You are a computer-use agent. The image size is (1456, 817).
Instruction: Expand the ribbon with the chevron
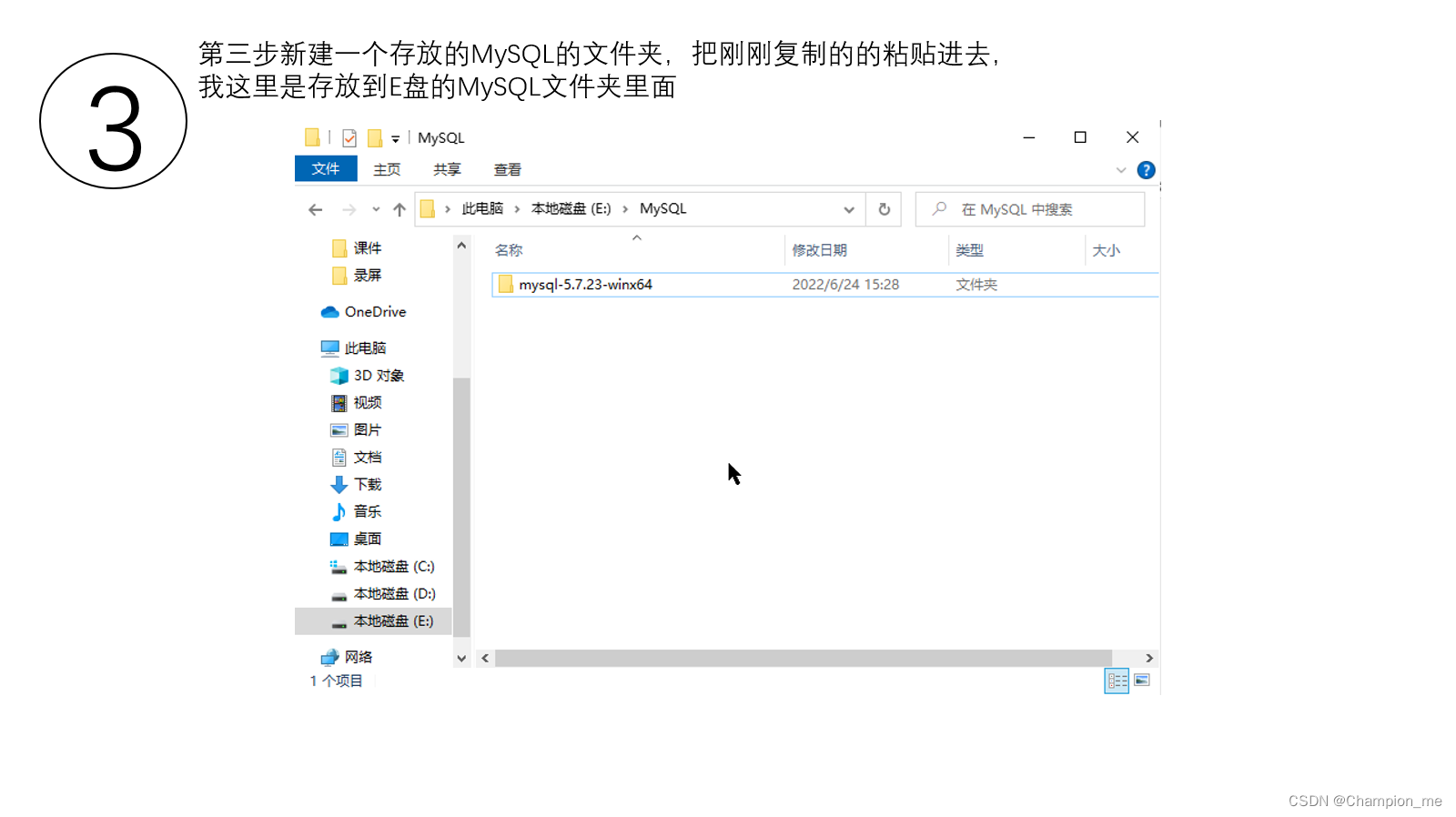pyautogui.click(x=1121, y=170)
